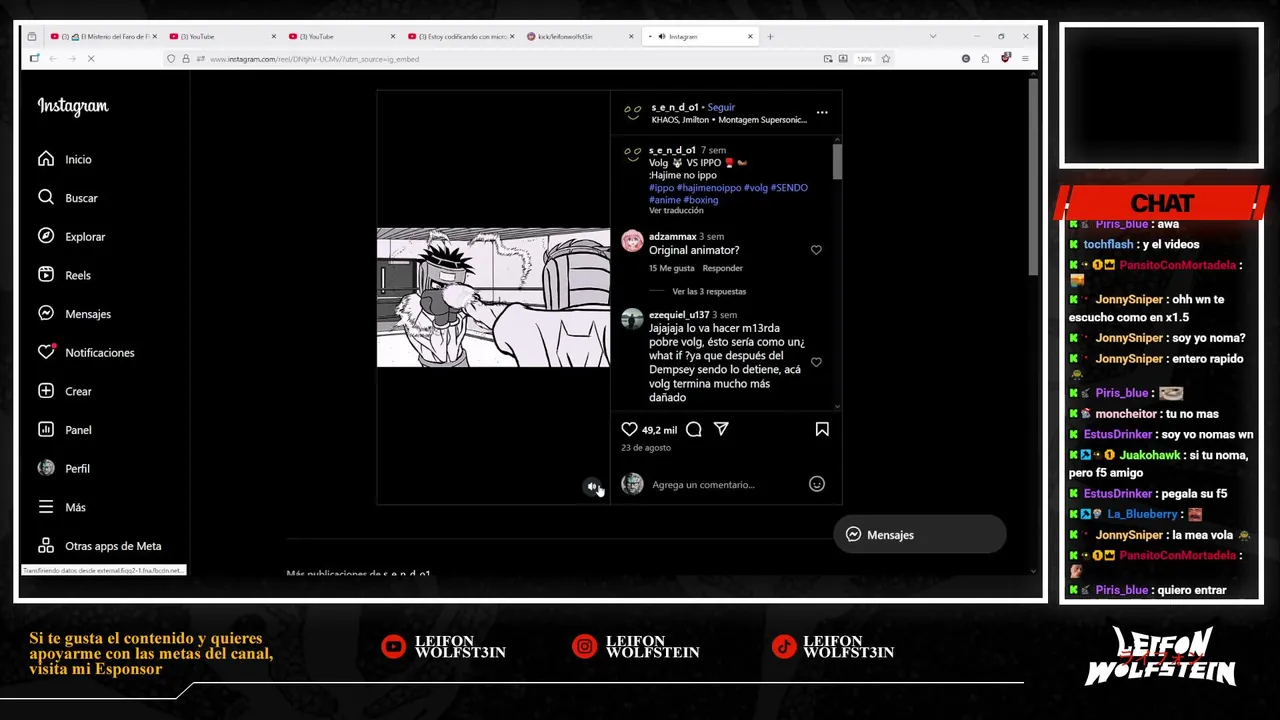Image resolution: width=1280 pixels, height=720 pixels.
Task: View the 49,2 mil likes count
Action: 659,430
